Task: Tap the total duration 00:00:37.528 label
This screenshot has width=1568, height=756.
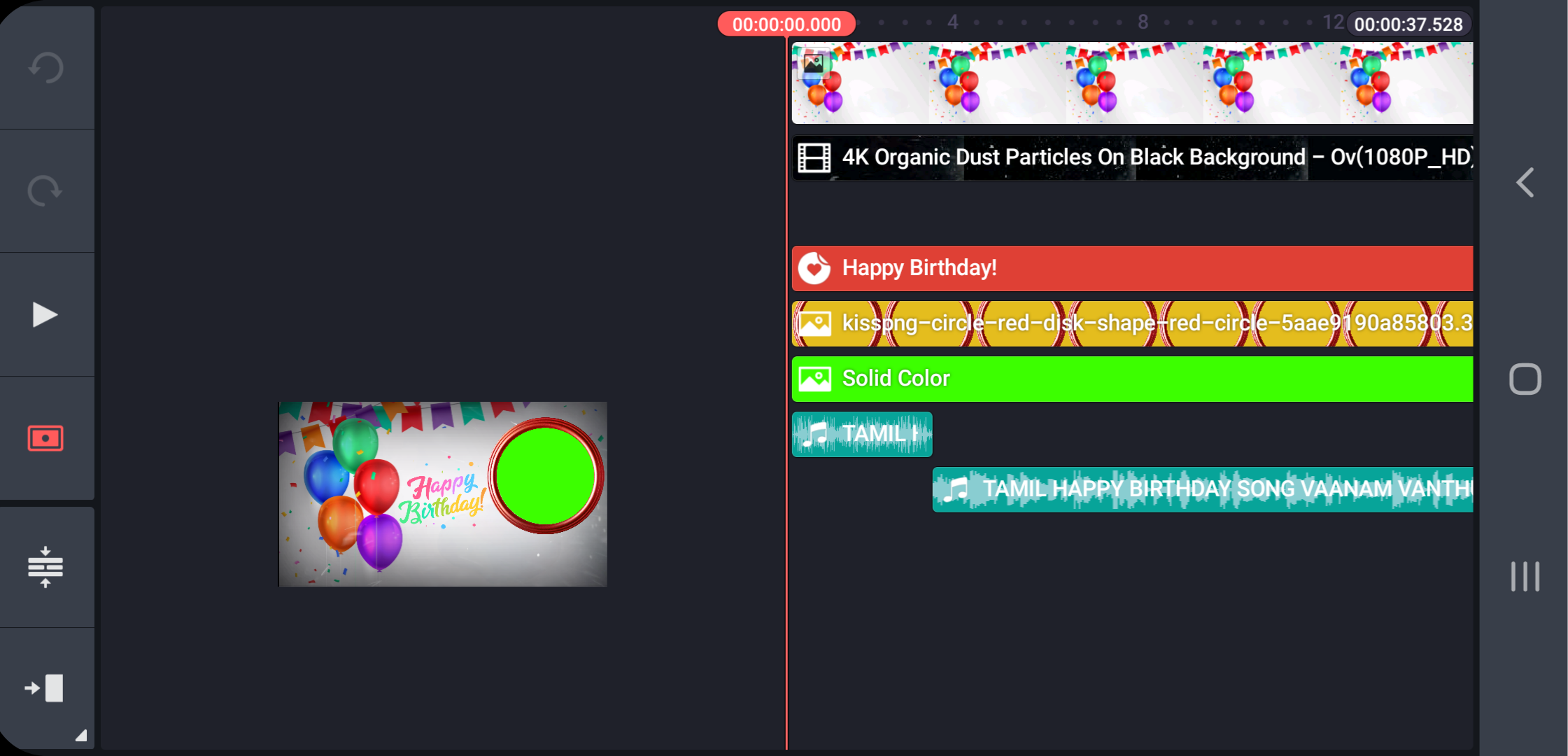Action: [x=1408, y=24]
